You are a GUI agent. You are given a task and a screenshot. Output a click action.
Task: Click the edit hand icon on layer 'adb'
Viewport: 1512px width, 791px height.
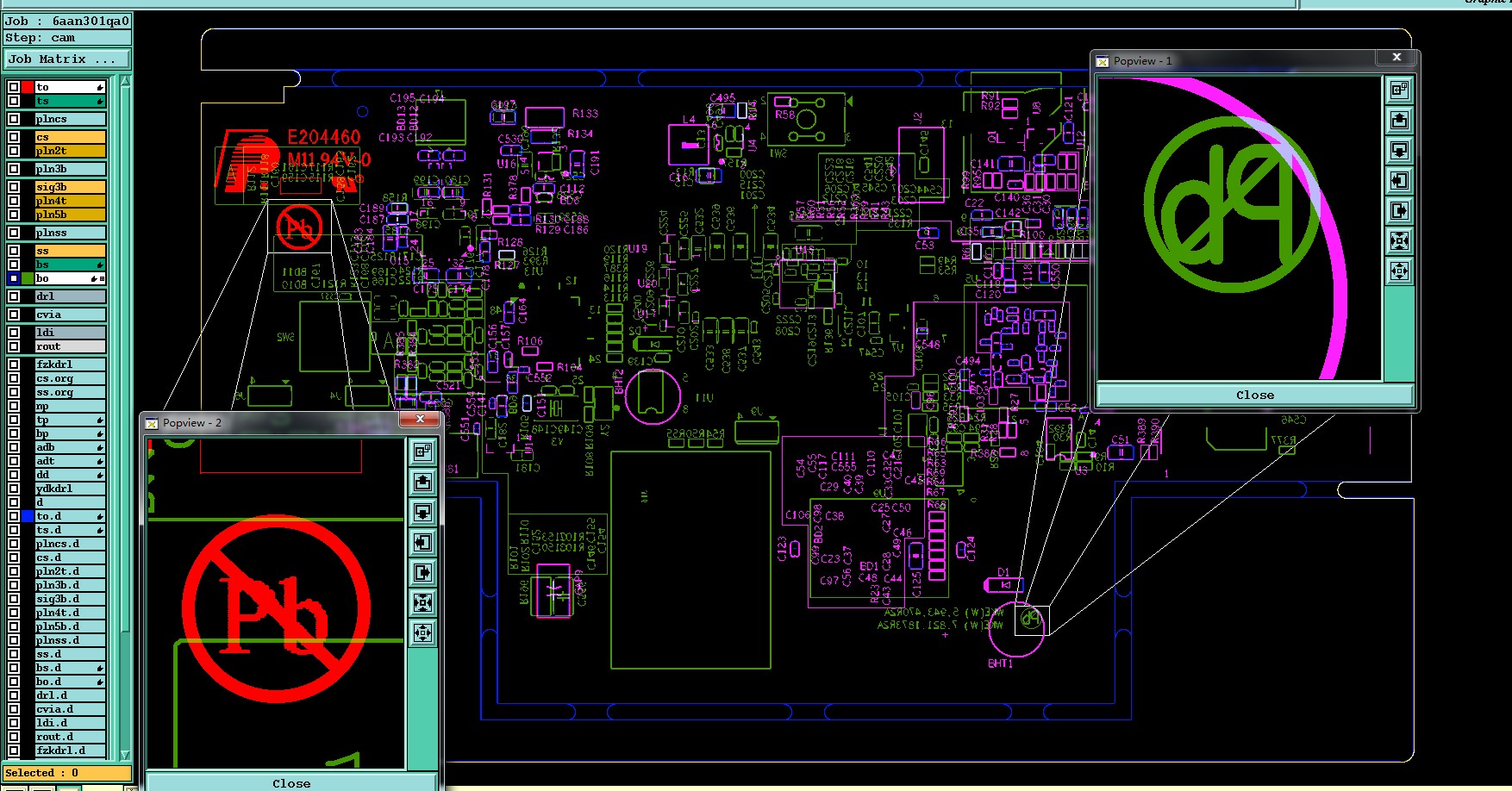[x=100, y=447]
